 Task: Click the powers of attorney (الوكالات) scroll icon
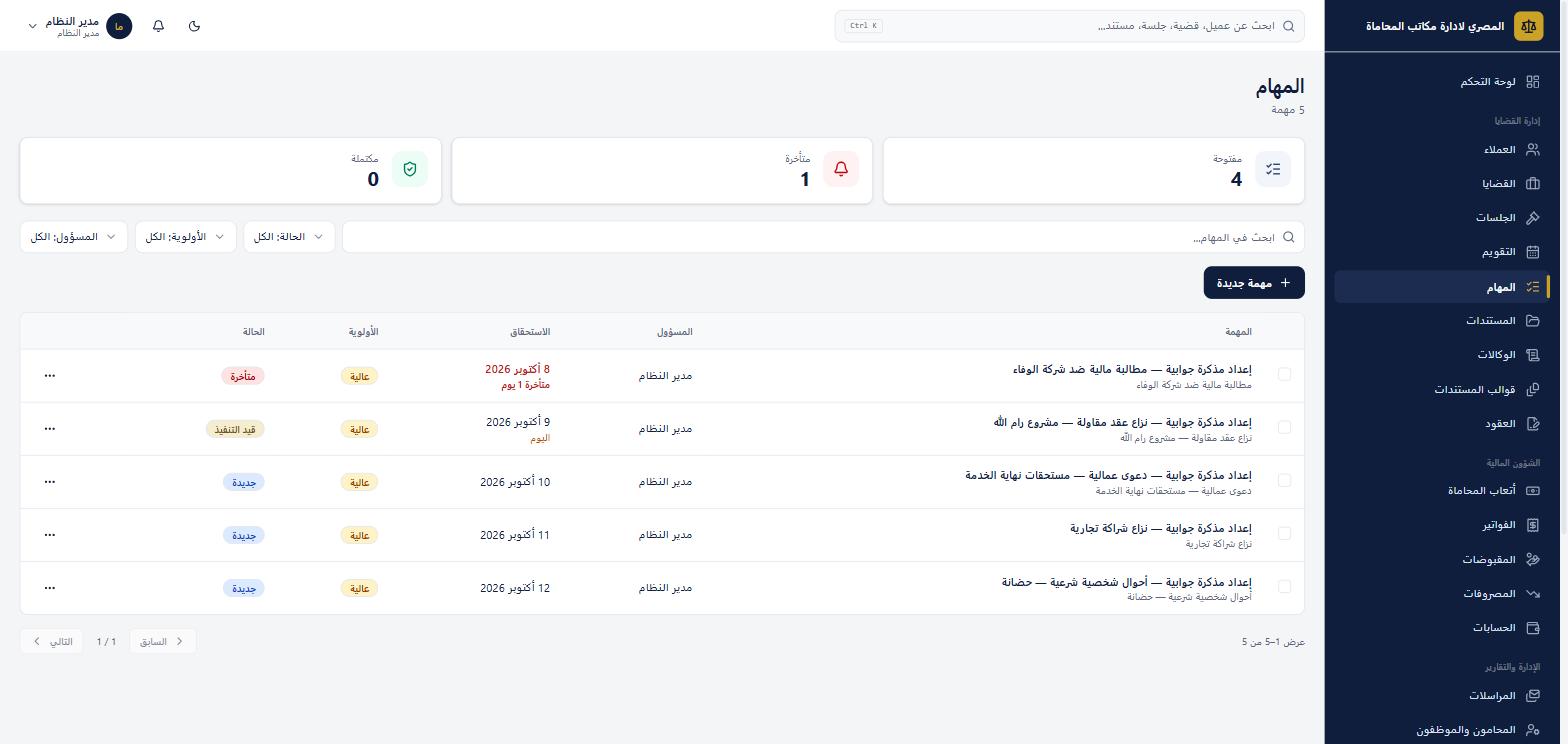1532,355
